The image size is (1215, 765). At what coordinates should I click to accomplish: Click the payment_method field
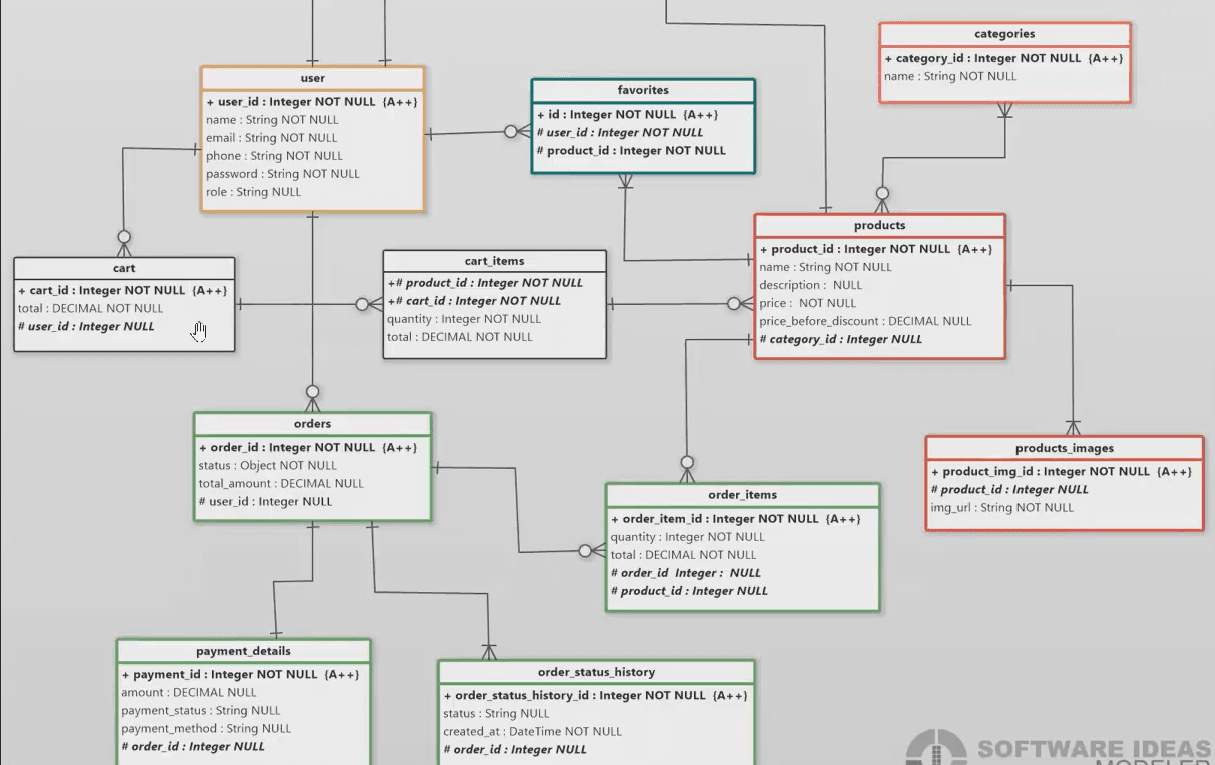206,729
